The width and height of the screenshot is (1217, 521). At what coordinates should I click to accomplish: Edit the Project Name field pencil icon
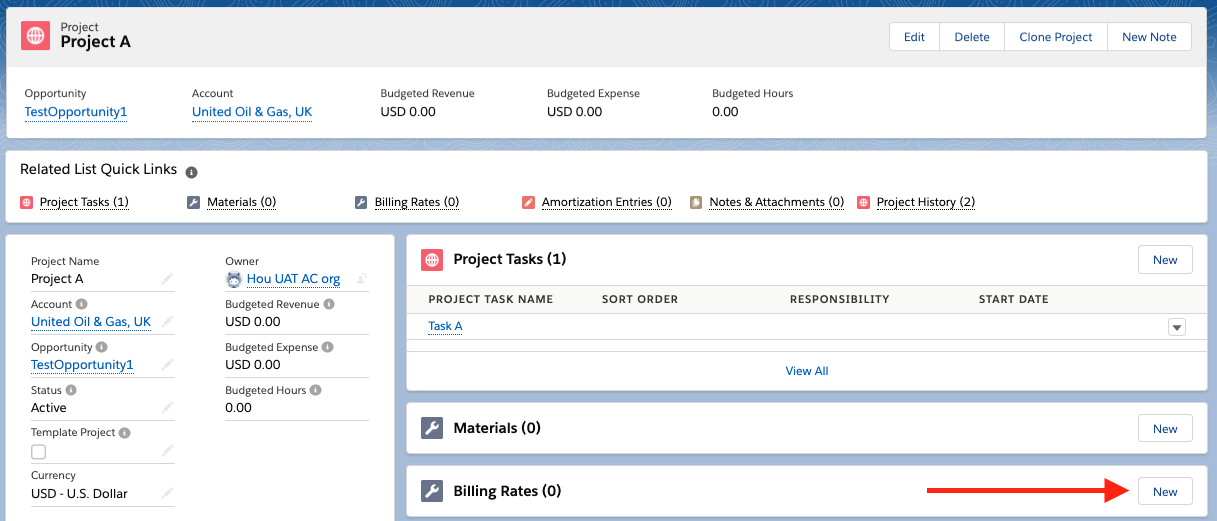167,278
